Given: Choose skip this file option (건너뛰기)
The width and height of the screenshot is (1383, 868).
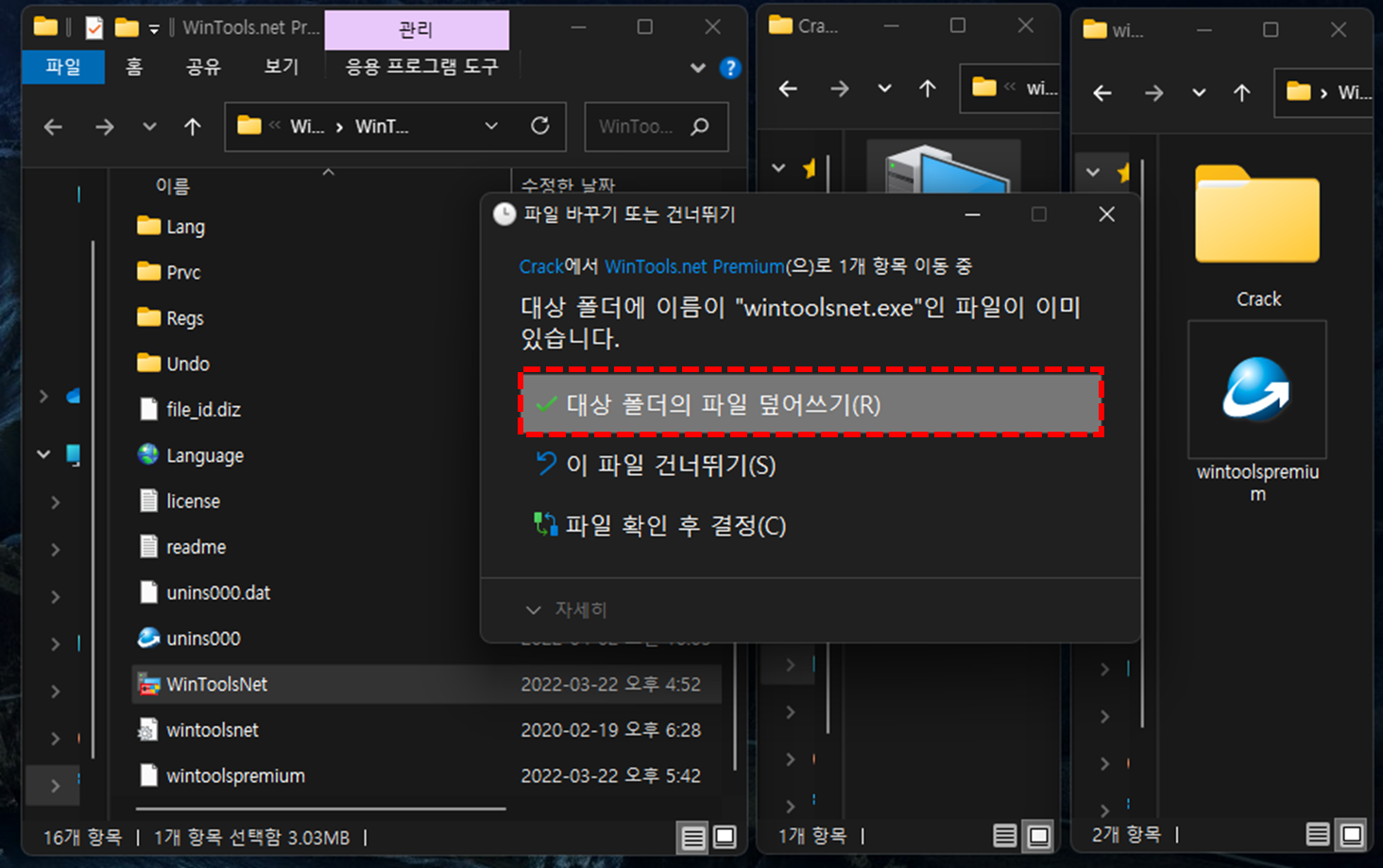Looking at the screenshot, I should click(x=656, y=465).
